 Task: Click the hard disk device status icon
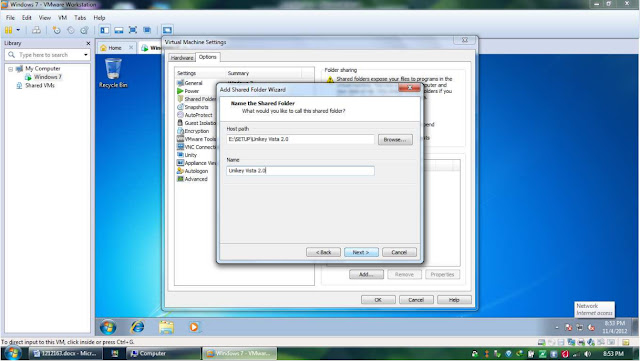542,342
